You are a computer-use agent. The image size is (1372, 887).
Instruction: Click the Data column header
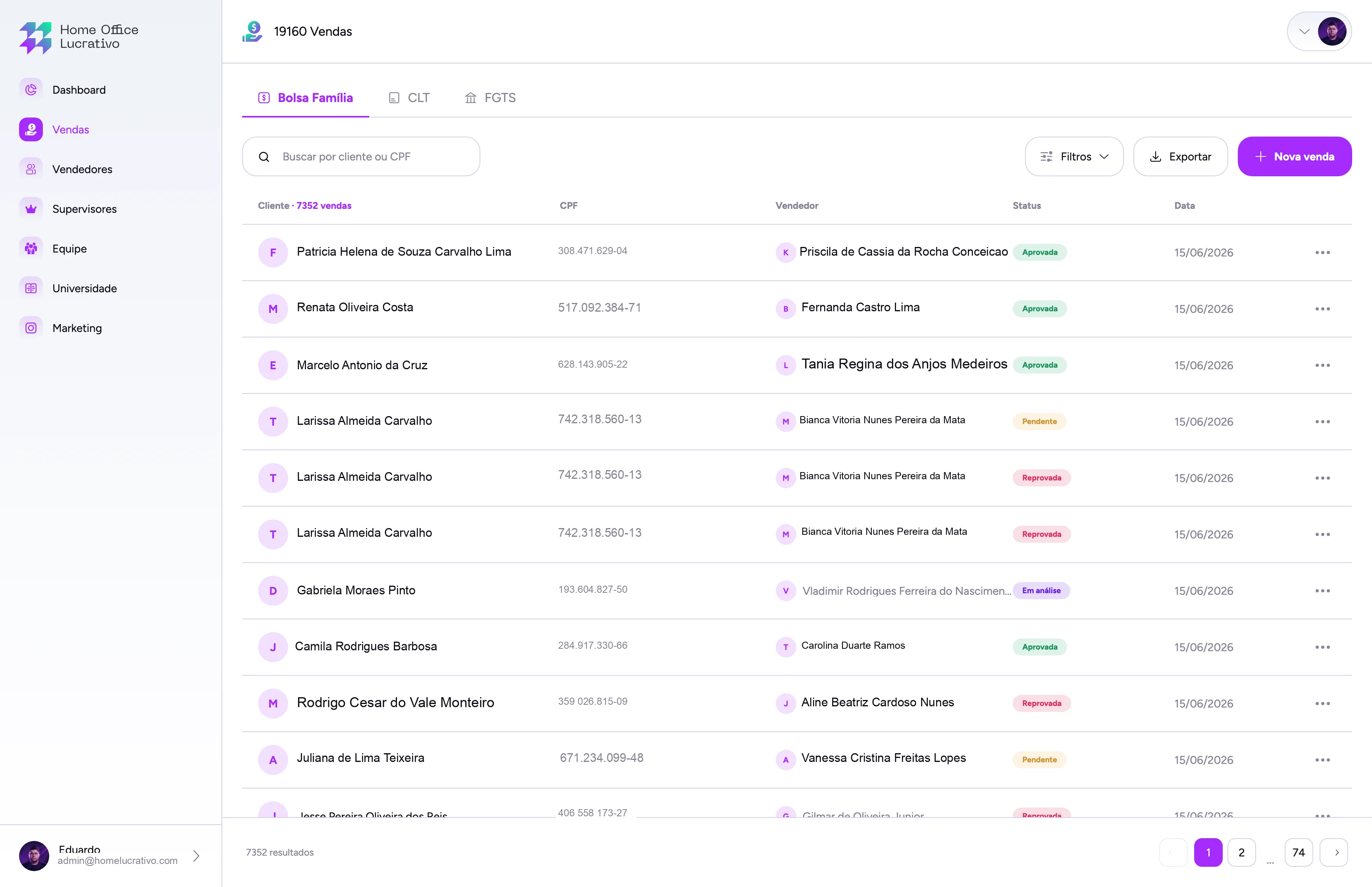1184,206
